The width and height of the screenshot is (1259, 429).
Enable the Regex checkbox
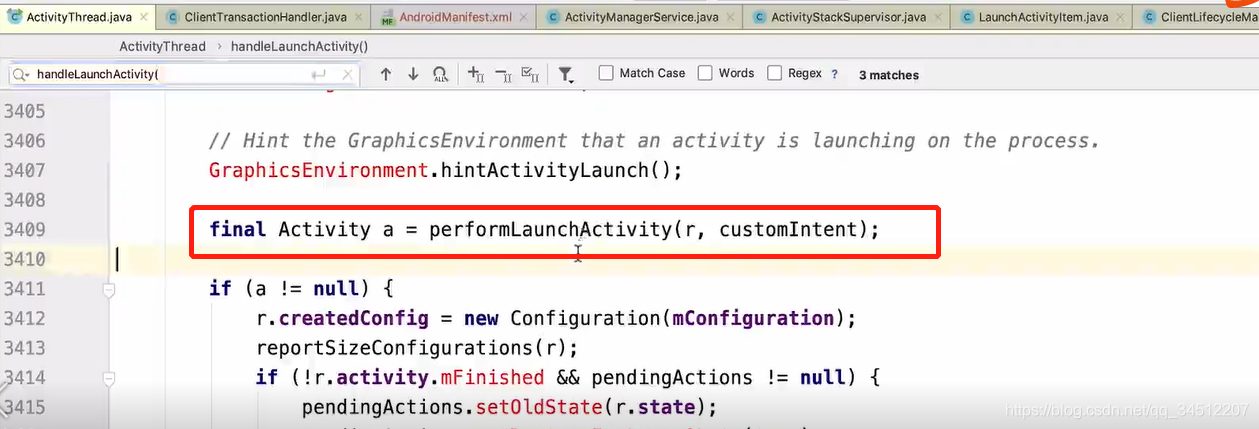[775, 73]
